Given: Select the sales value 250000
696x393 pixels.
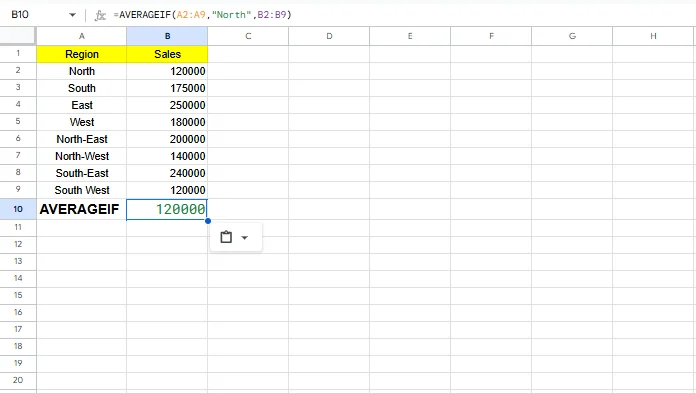Looking at the screenshot, I should [167, 105].
